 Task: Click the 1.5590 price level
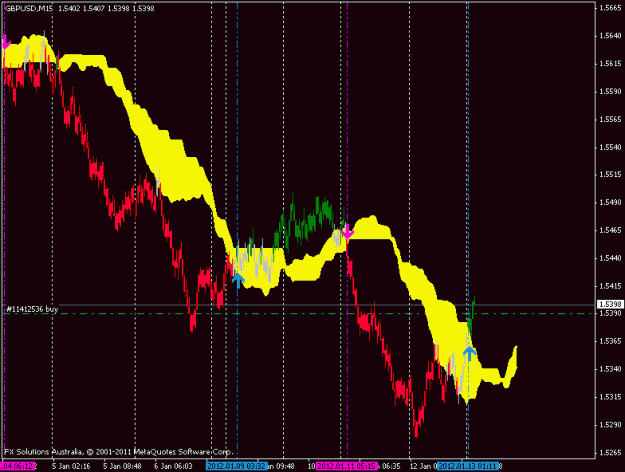tap(610, 92)
